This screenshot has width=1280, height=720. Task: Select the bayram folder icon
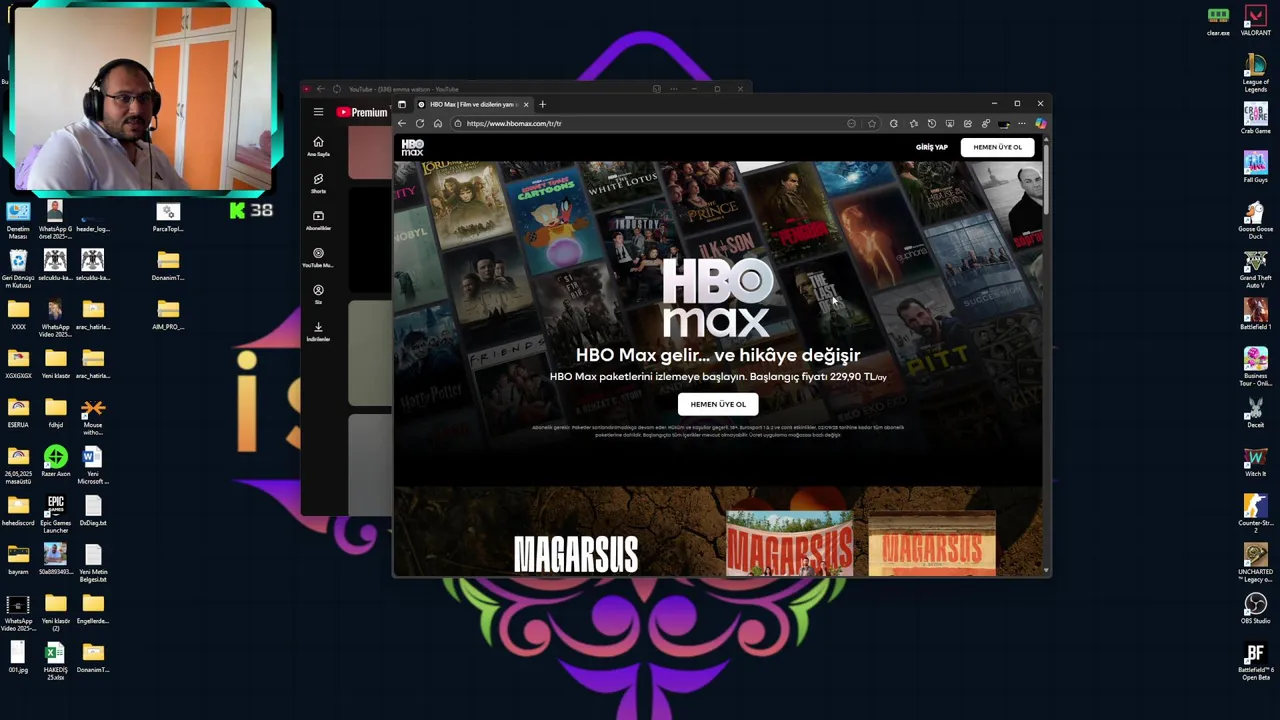pos(18,558)
